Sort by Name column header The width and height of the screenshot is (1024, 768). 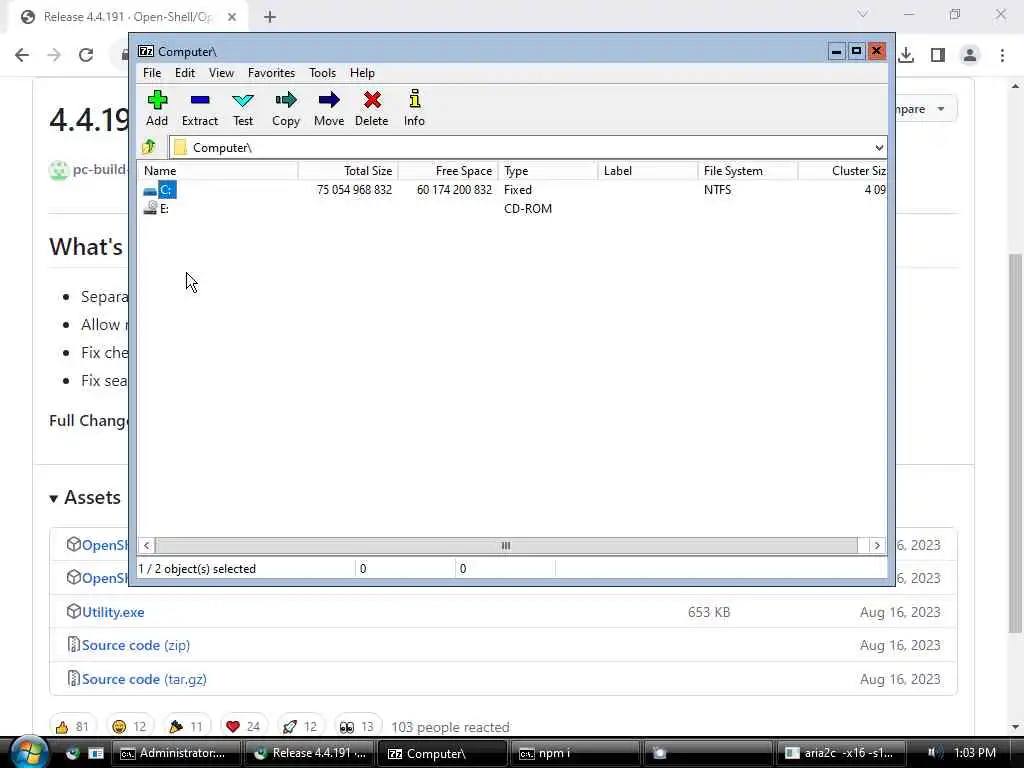click(218, 170)
